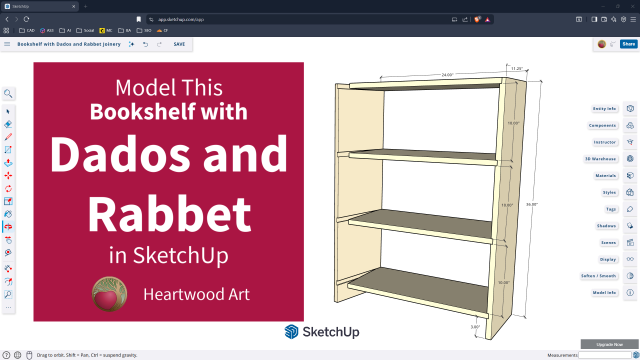Click the Share button
Screen dimensions: 640x360
[x=629, y=44]
